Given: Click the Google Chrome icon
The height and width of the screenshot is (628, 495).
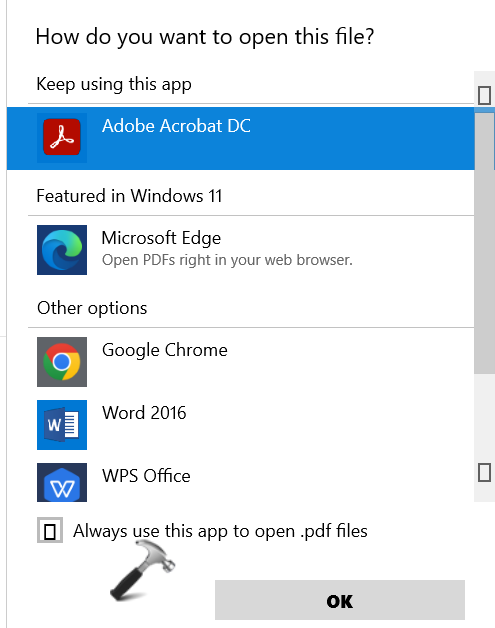Looking at the screenshot, I should 62,362.
